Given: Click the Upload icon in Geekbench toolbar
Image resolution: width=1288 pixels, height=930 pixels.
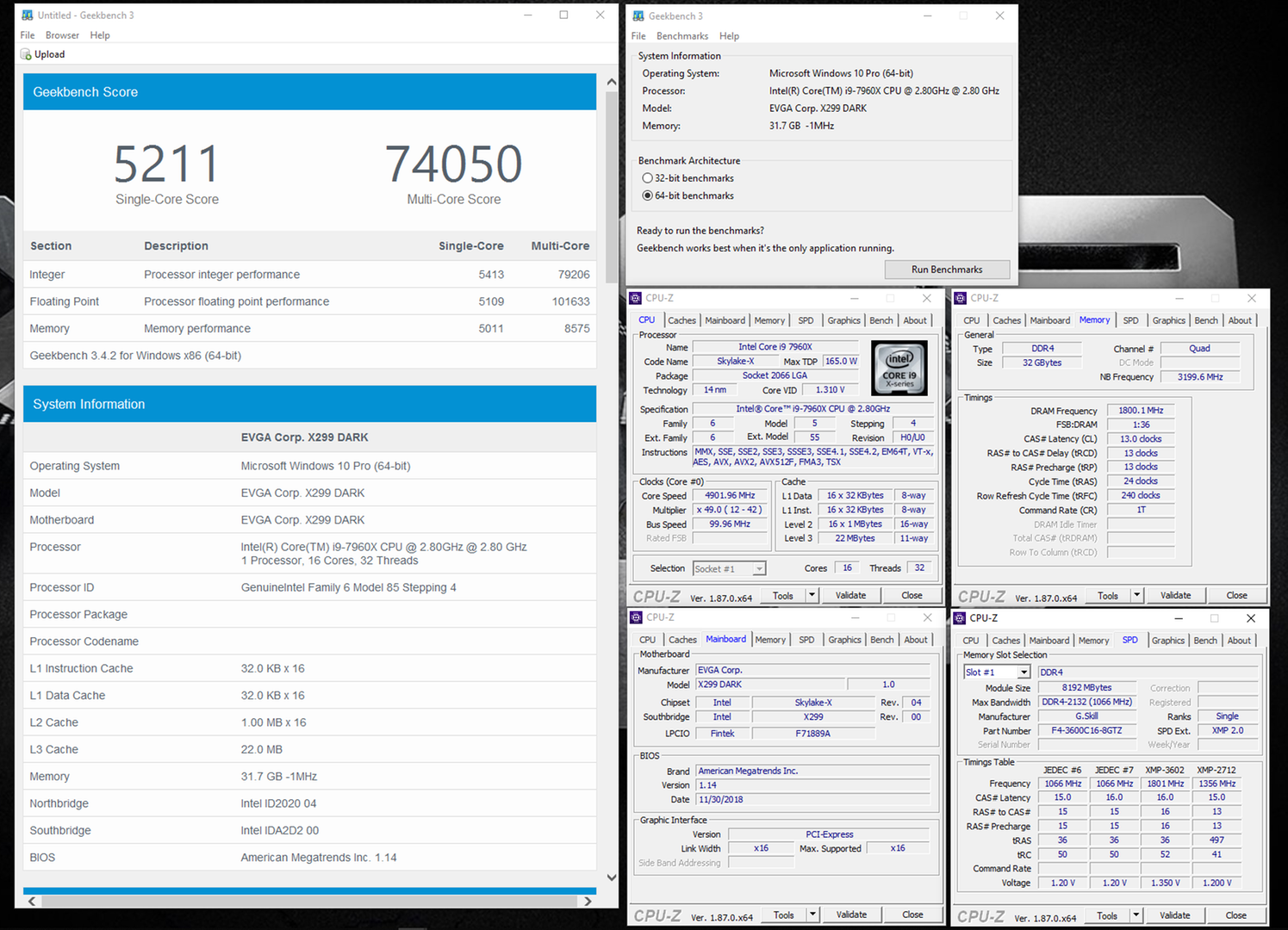Looking at the screenshot, I should (26, 54).
